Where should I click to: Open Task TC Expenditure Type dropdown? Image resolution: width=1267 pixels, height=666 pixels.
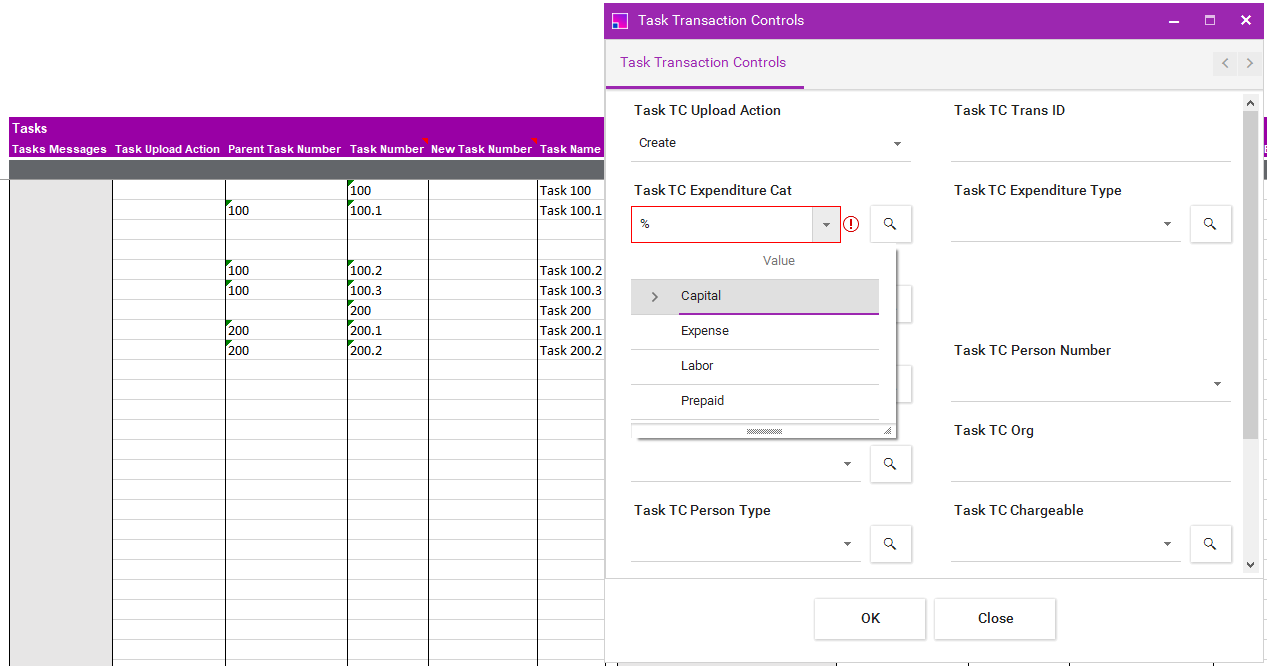tap(1167, 224)
